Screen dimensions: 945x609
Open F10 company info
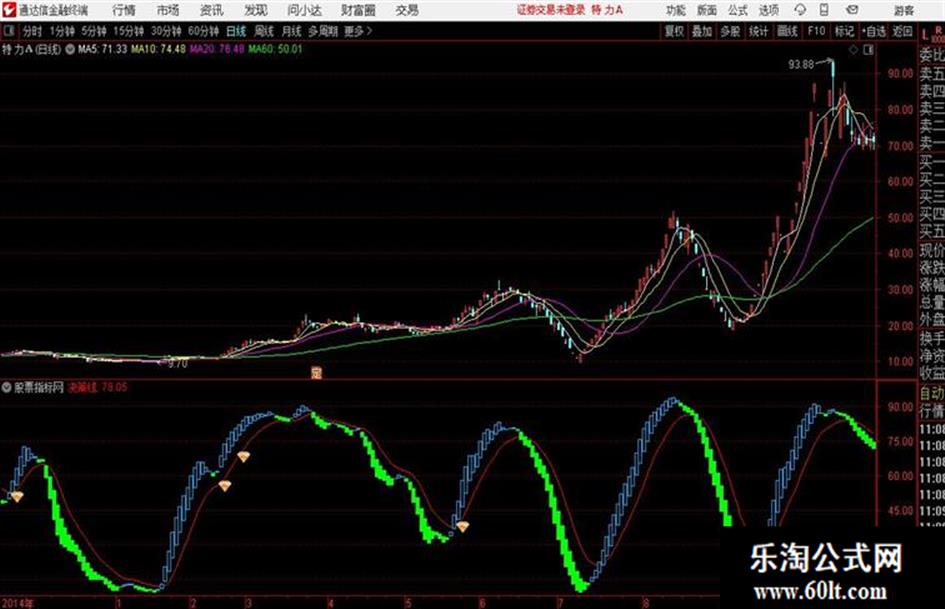coord(817,31)
